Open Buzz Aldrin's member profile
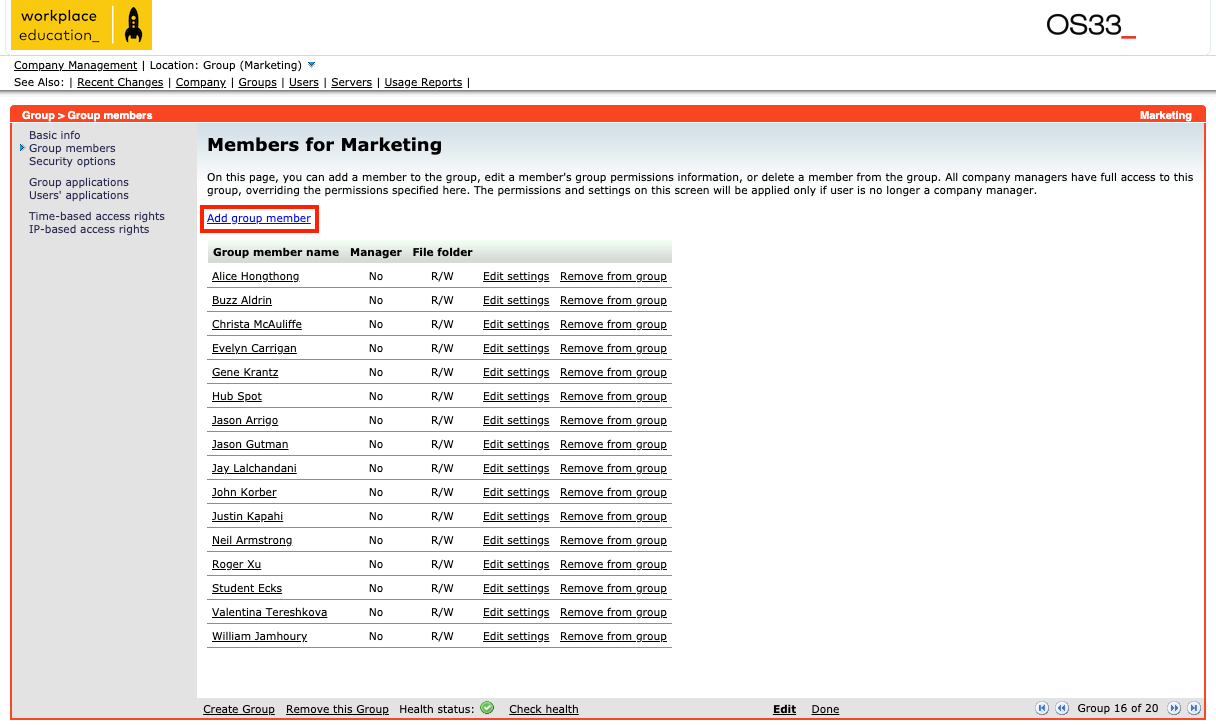This screenshot has width=1216, height=725. coord(242,300)
